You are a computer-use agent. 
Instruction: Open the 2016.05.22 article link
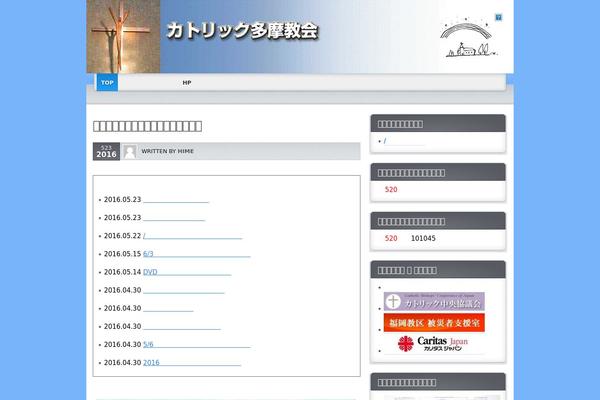tap(192, 236)
